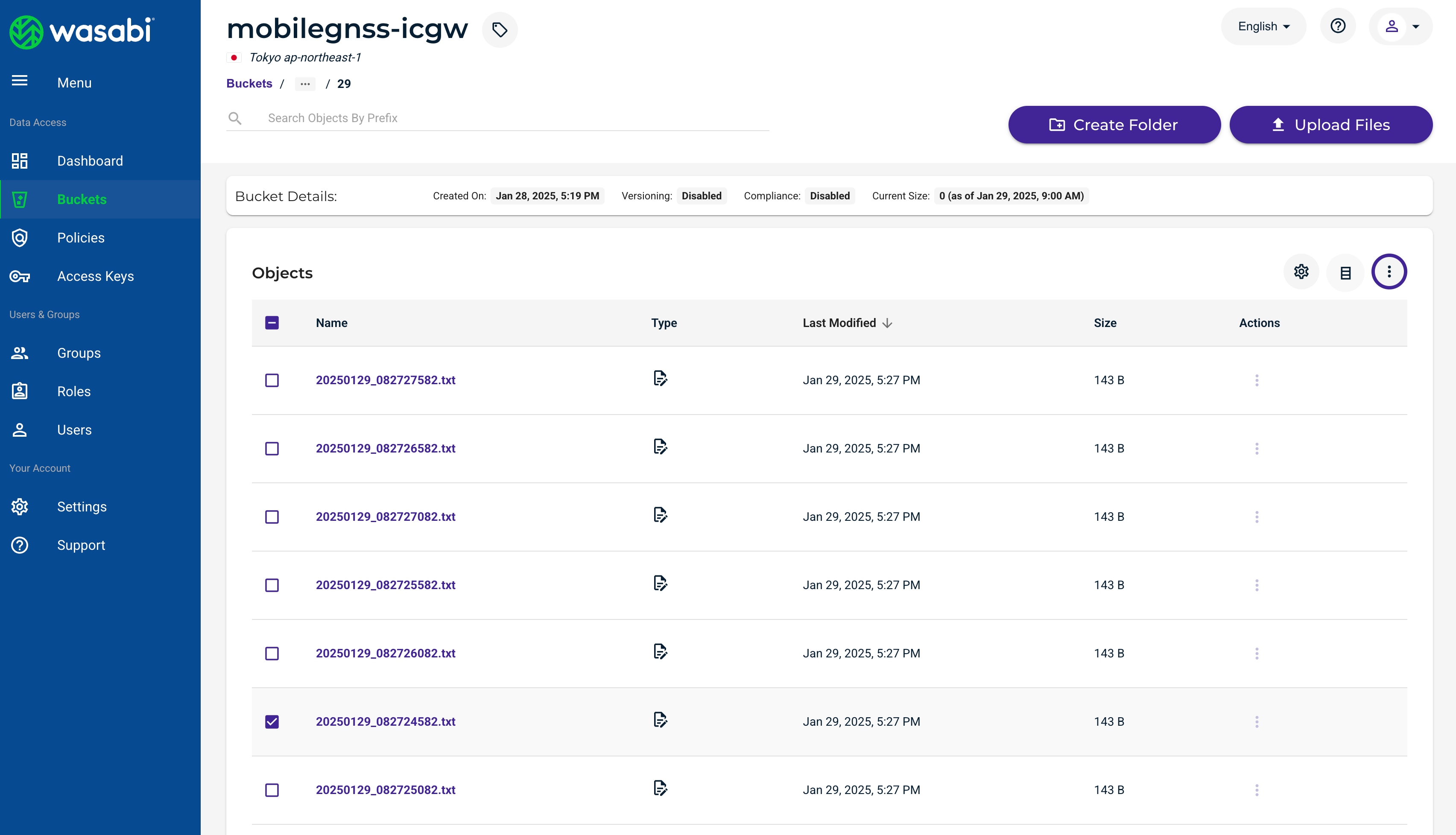Open file 20250129_082724582.txt link
Screen dimensions: 1456x835
pyautogui.click(x=386, y=721)
